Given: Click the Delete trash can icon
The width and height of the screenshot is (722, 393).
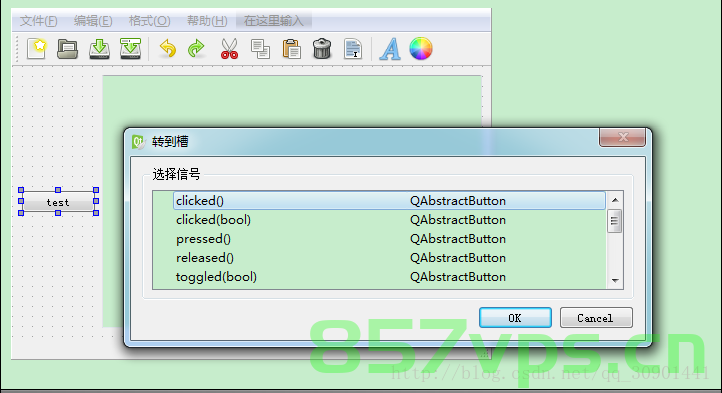Looking at the screenshot, I should click(x=322, y=49).
